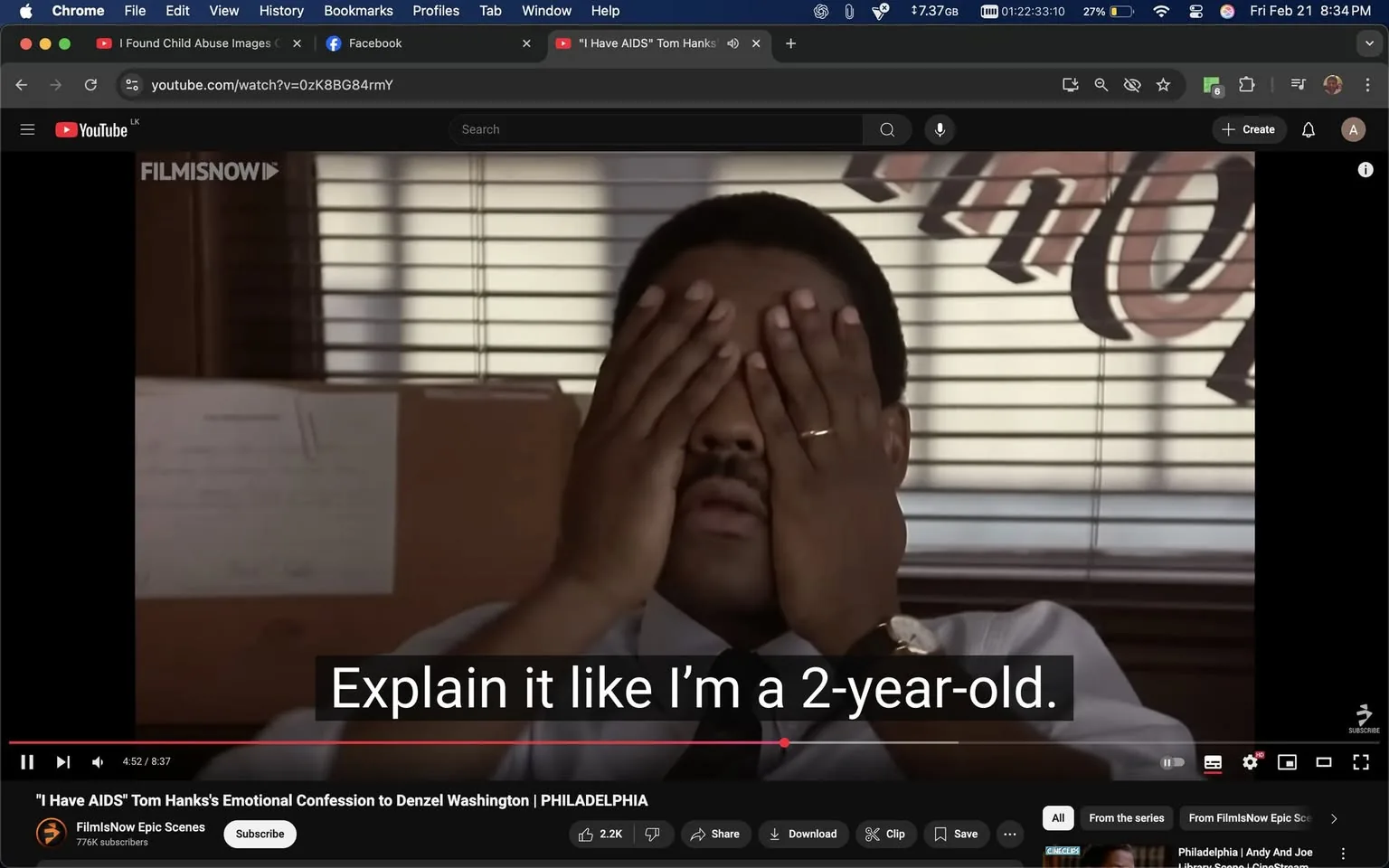1389x868 pixels.
Task: Skip to the next video
Action: [62, 762]
